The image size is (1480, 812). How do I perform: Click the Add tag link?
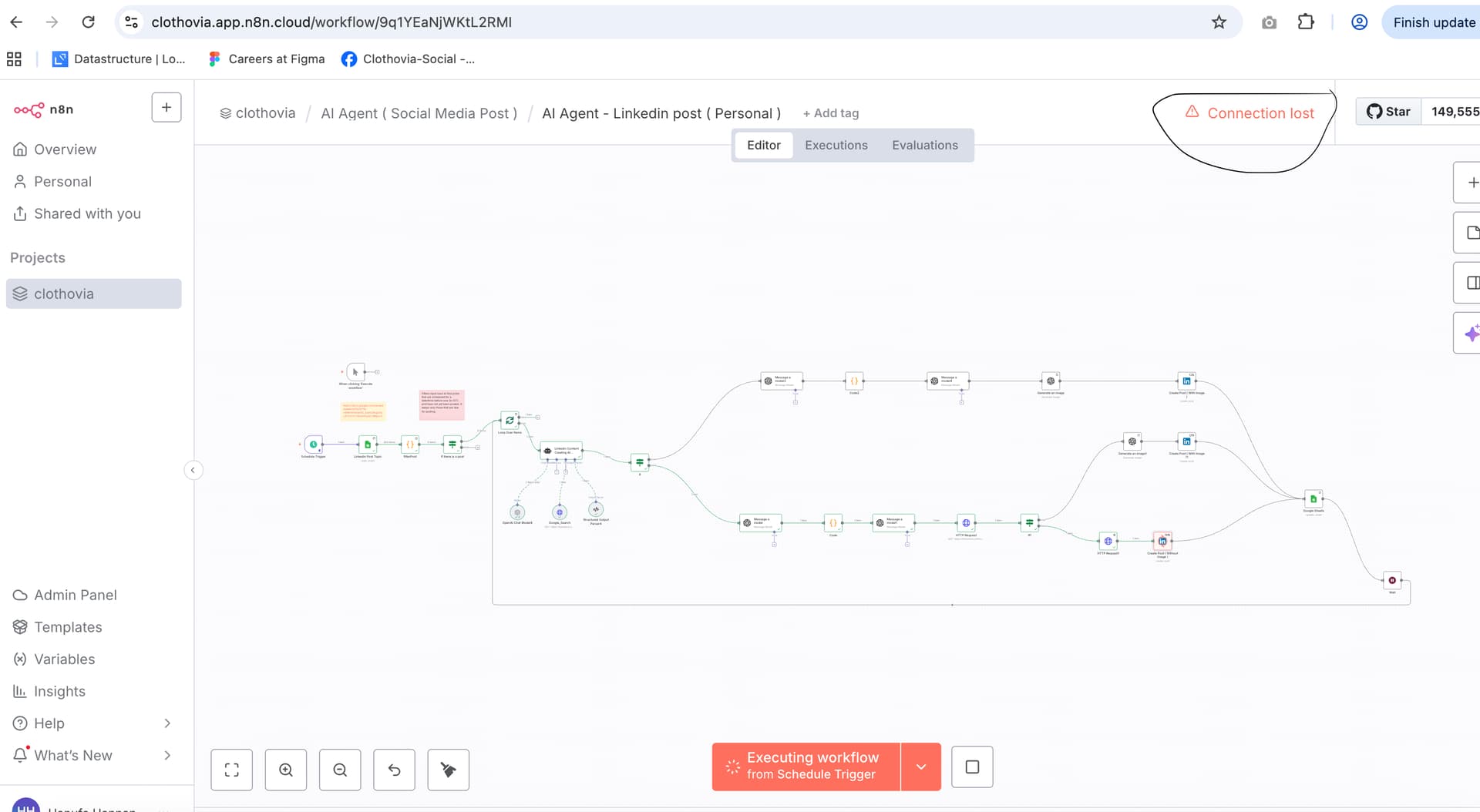pyautogui.click(x=830, y=113)
